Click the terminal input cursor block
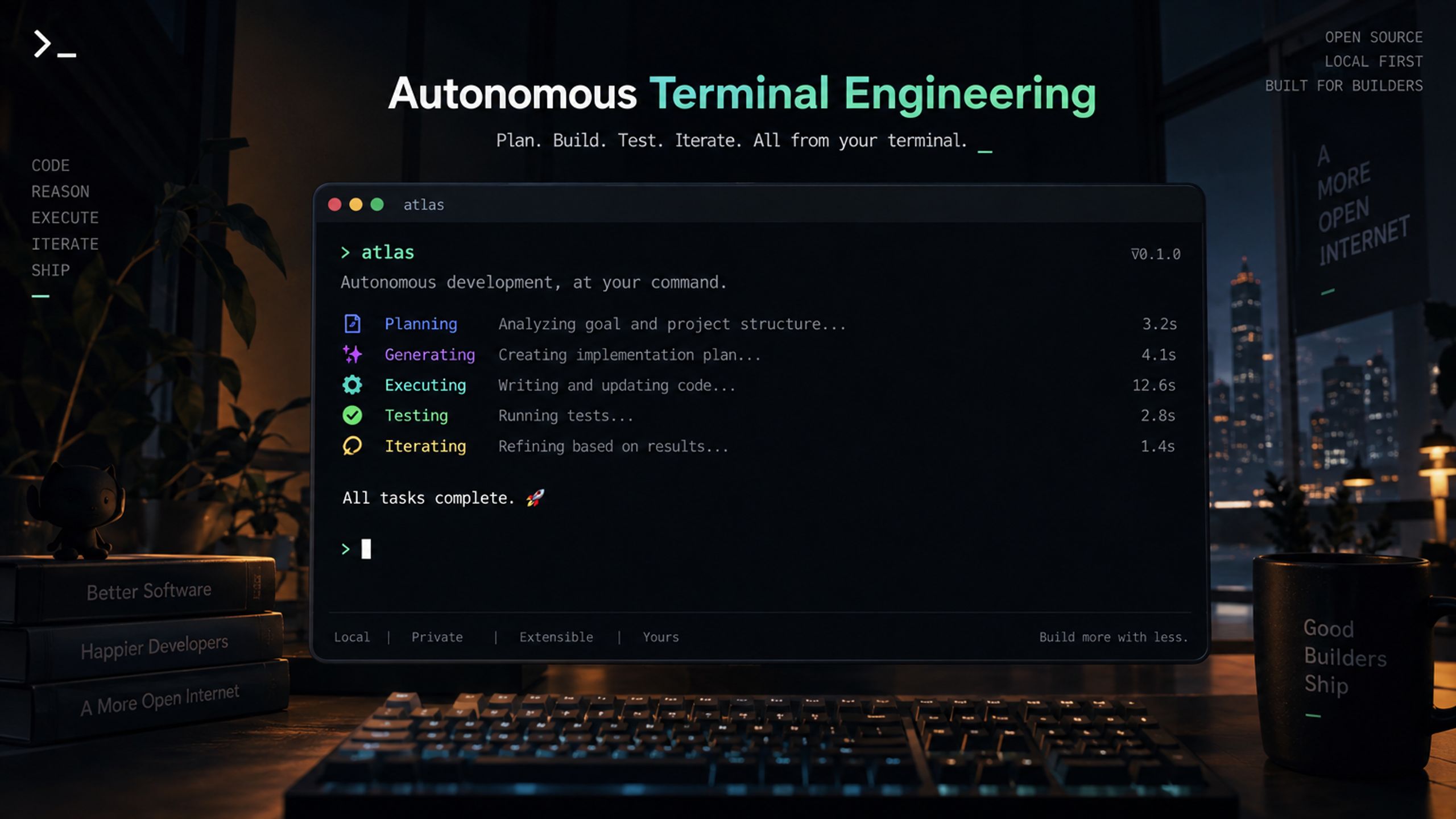 (366, 549)
